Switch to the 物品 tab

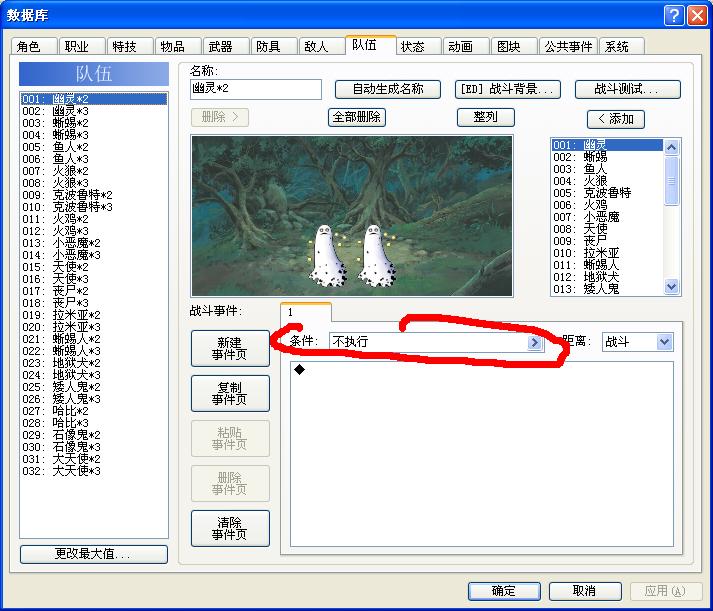(x=177, y=46)
